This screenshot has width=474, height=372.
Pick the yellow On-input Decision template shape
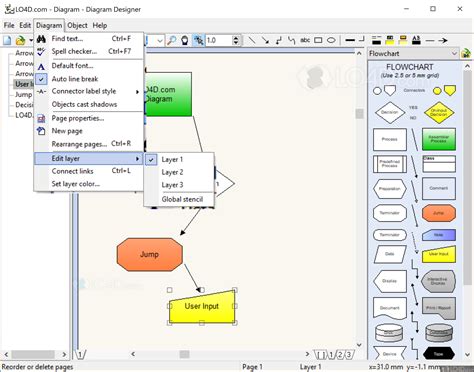click(x=439, y=113)
